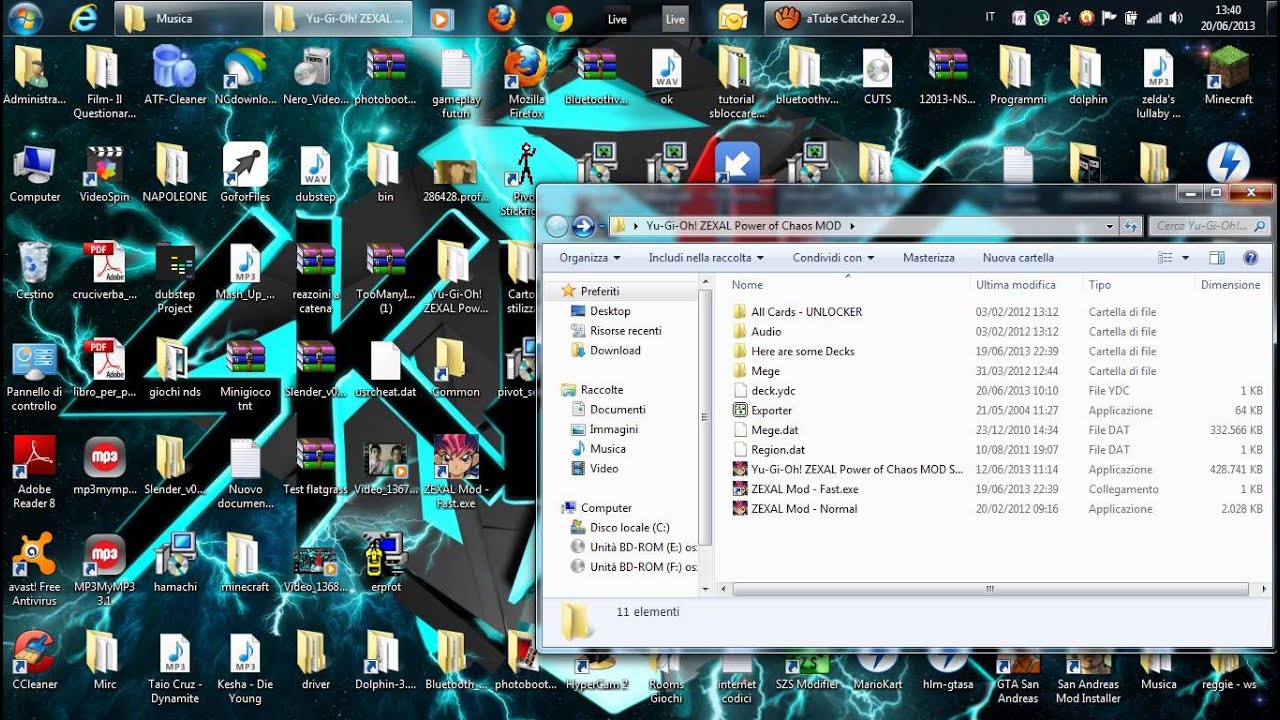
Task: Click the volume speaker tray icon
Action: point(1176,18)
